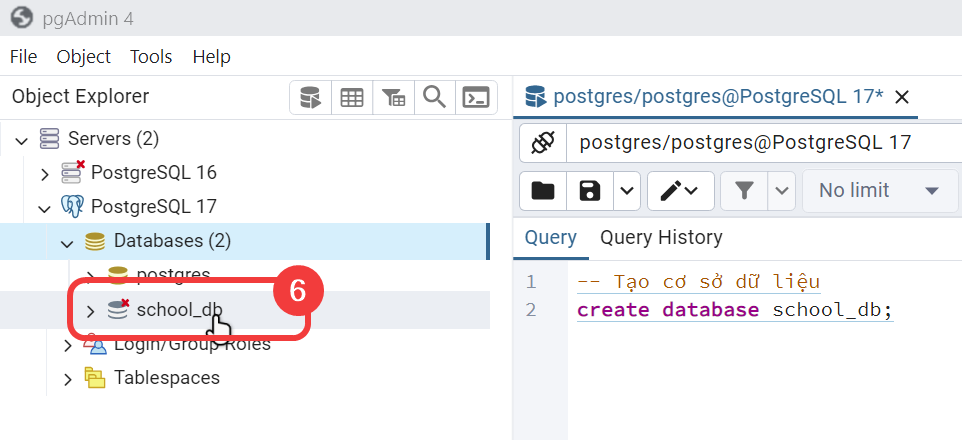Click the Search Objects magnifier icon

435,98
